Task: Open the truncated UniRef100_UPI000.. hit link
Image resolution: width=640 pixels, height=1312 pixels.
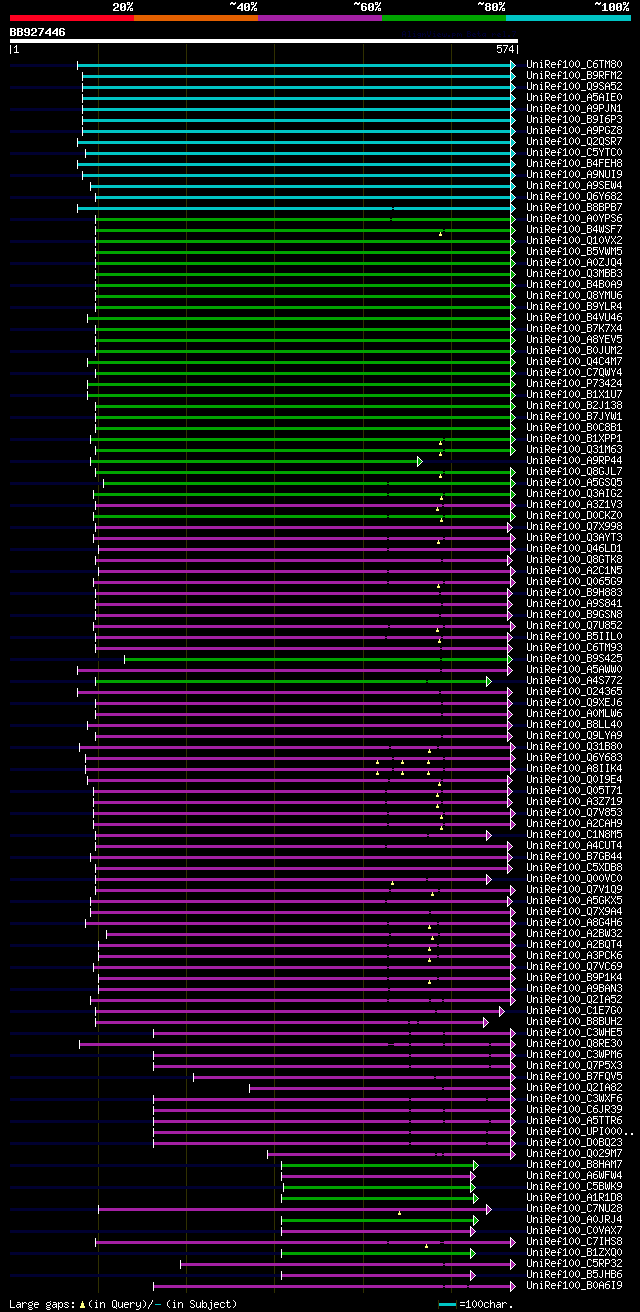Action: click(579, 1132)
